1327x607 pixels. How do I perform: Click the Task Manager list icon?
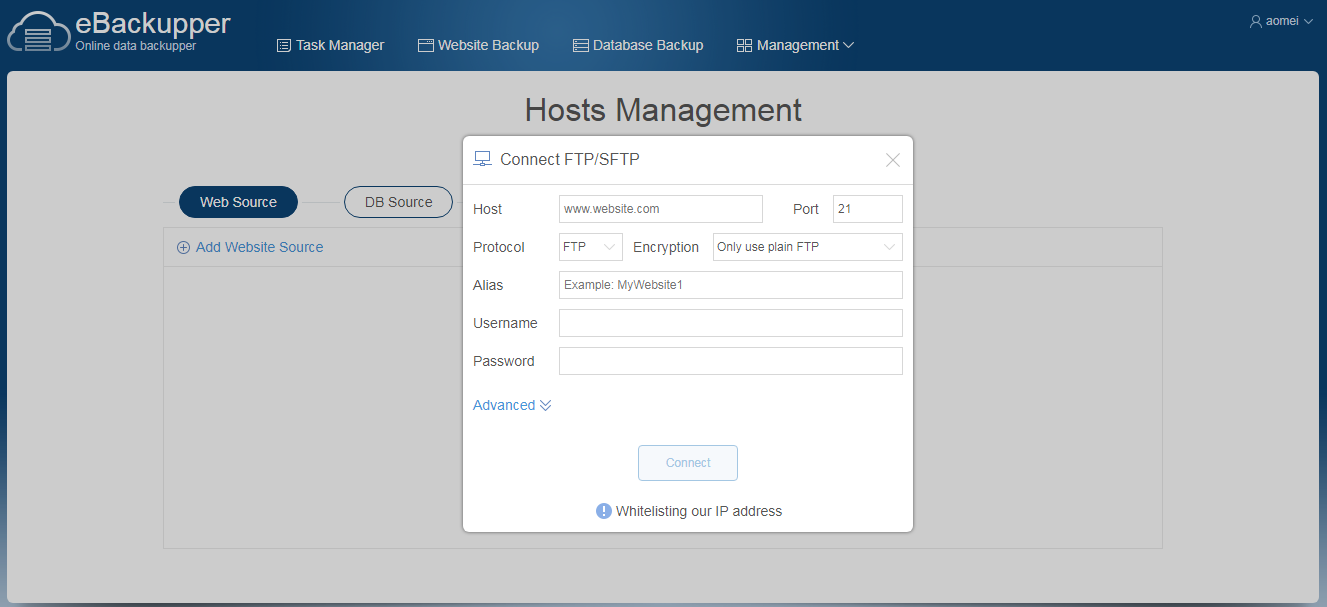pyautogui.click(x=284, y=45)
